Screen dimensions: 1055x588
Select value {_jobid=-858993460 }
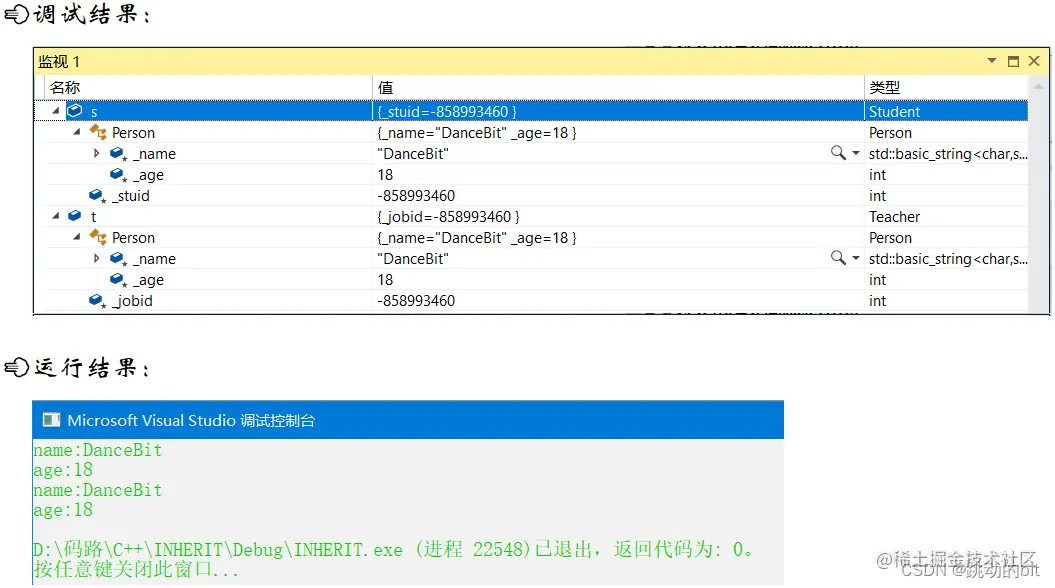(x=448, y=217)
